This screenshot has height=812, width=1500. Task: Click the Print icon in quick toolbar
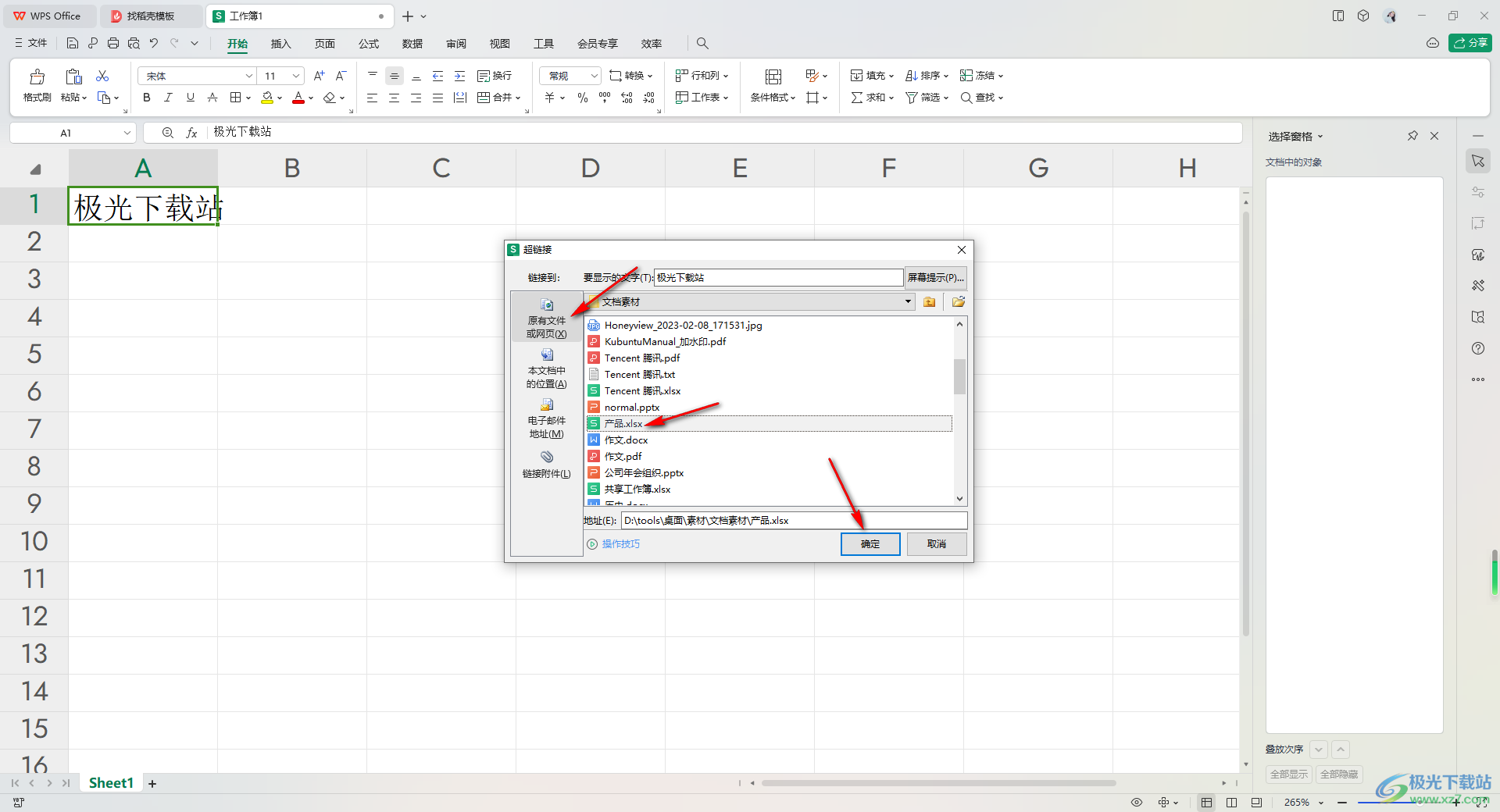[113, 43]
